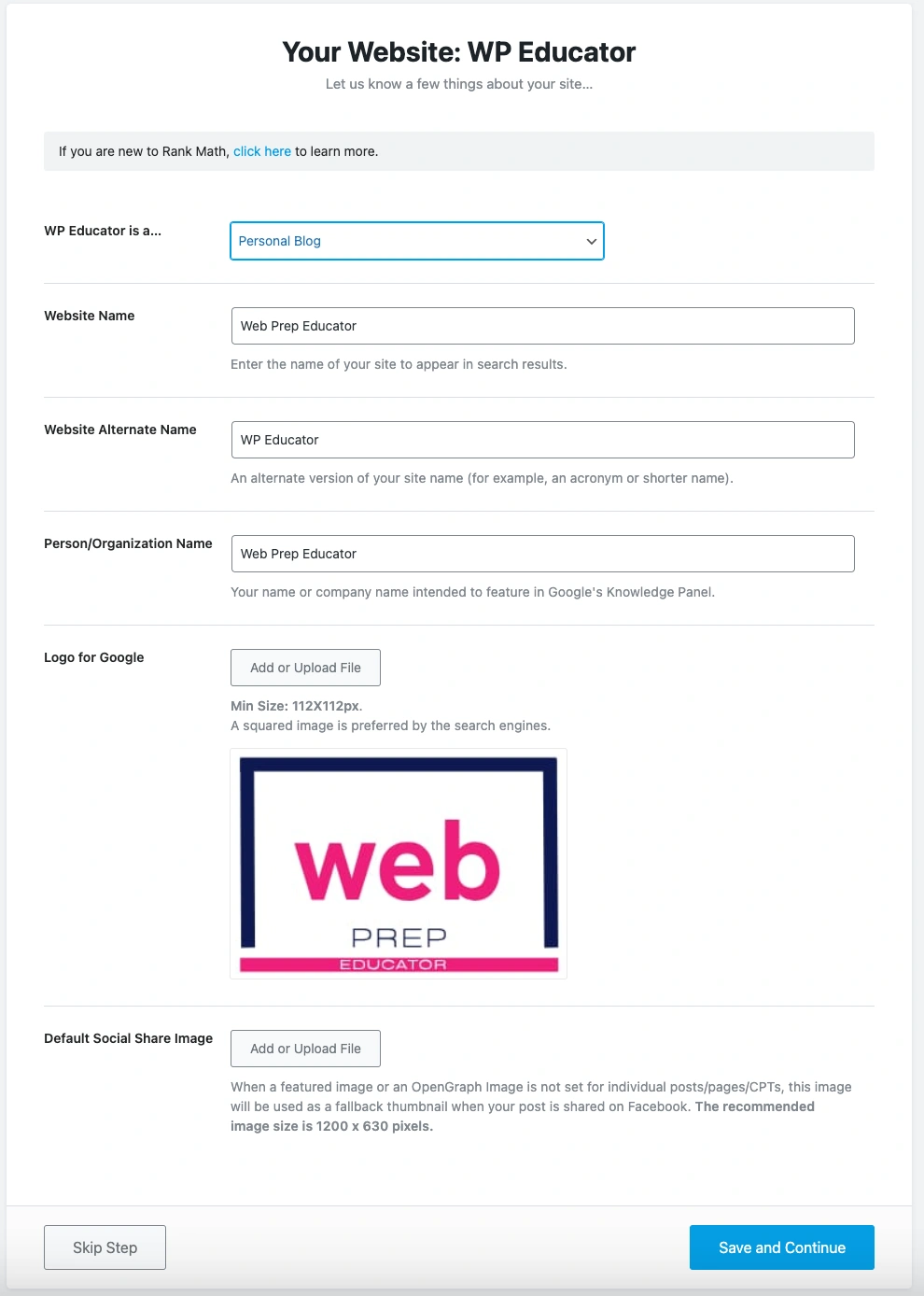Click the 'WP Educator is a...' label

(103, 231)
